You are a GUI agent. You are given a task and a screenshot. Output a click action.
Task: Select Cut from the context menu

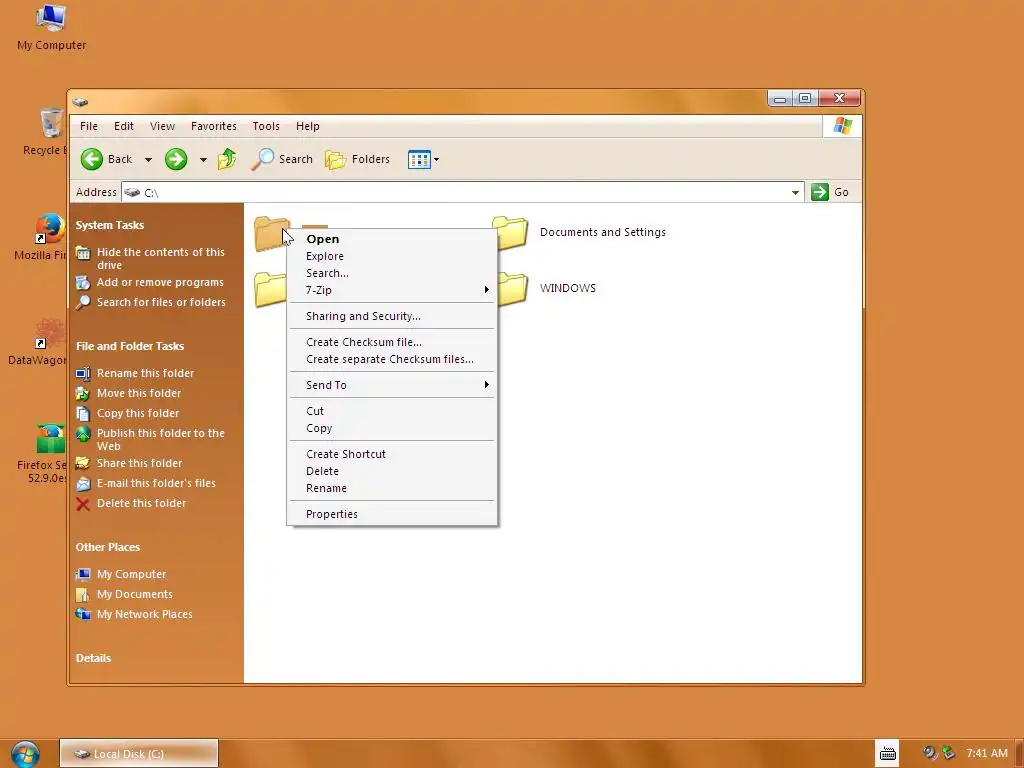pos(392,411)
